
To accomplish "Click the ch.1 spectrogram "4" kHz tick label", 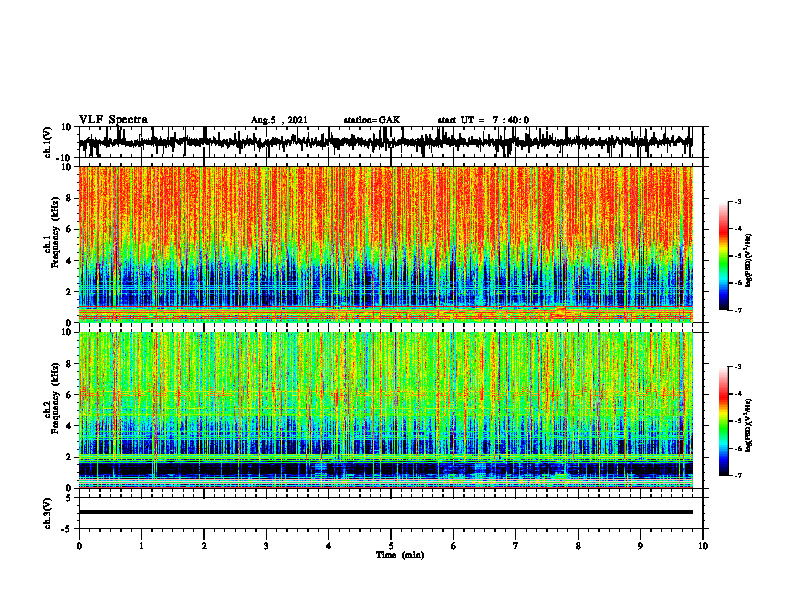I will click(x=70, y=261).
